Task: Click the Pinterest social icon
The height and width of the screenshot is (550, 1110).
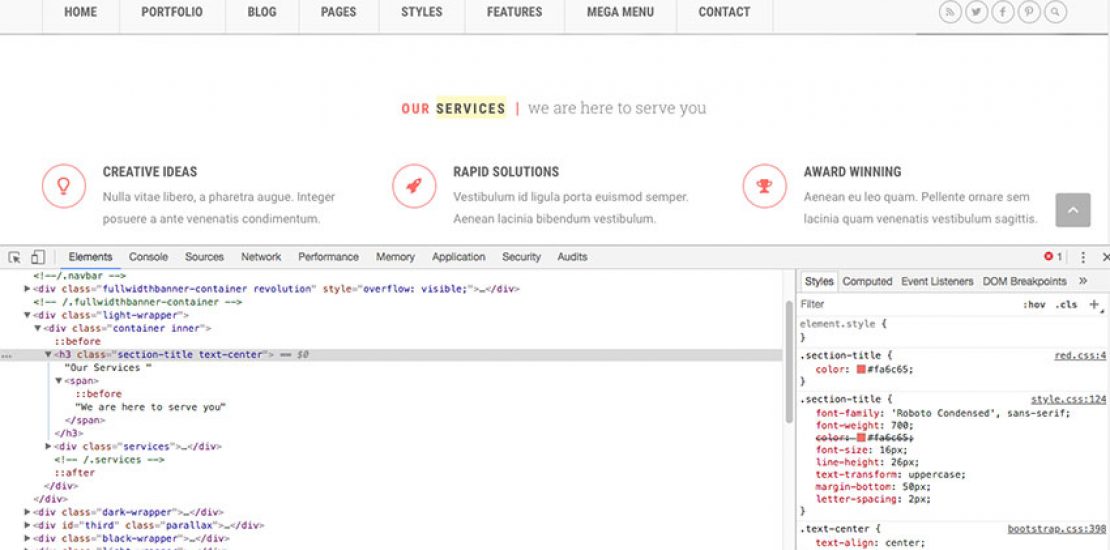Action: [1028, 12]
